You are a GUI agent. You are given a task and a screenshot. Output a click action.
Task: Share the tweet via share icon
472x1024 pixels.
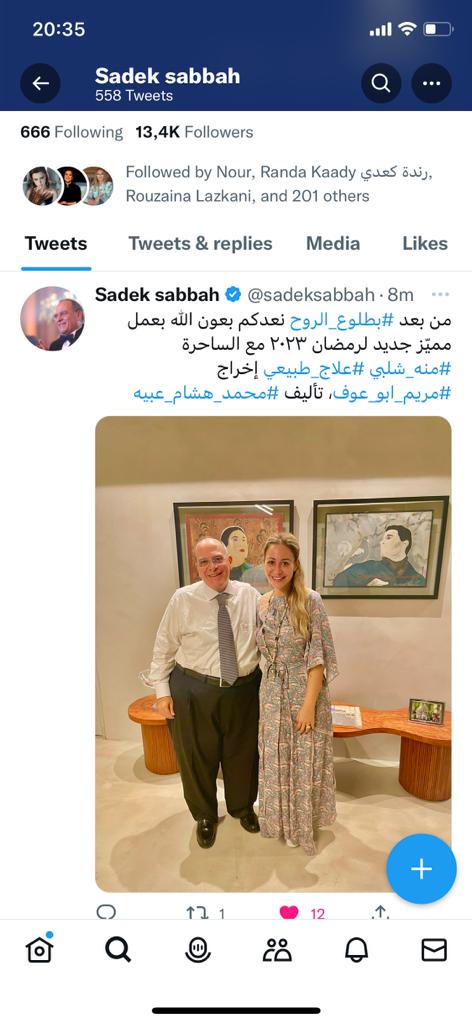point(380,913)
